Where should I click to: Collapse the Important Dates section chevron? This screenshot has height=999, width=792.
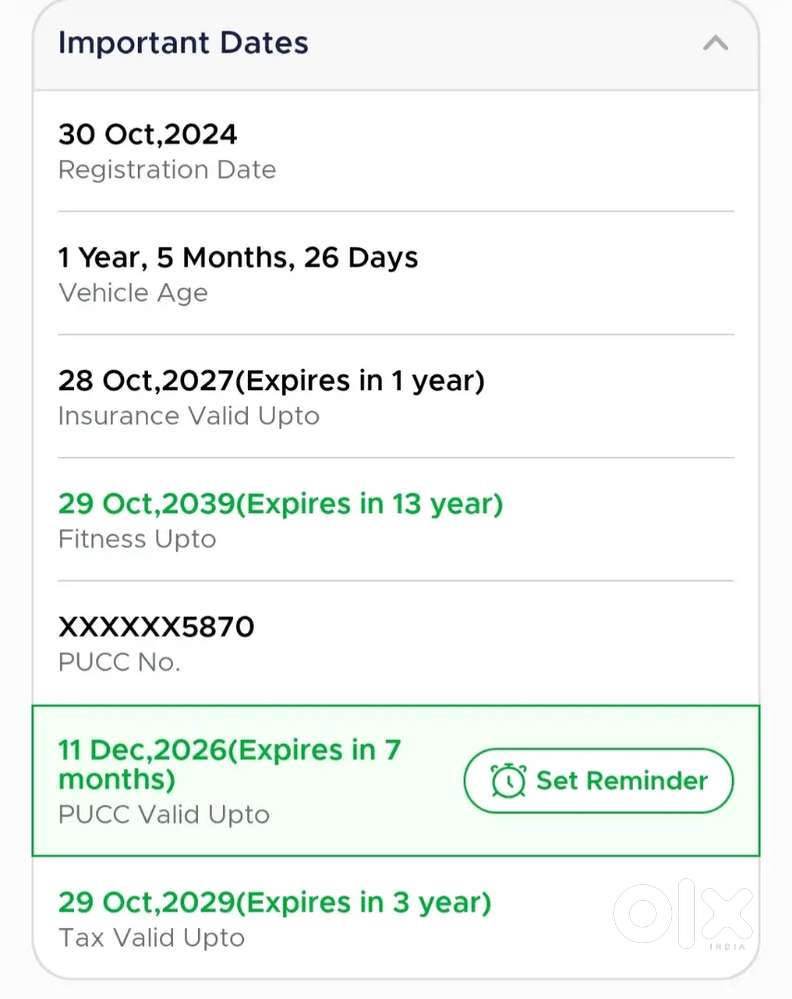[715, 44]
